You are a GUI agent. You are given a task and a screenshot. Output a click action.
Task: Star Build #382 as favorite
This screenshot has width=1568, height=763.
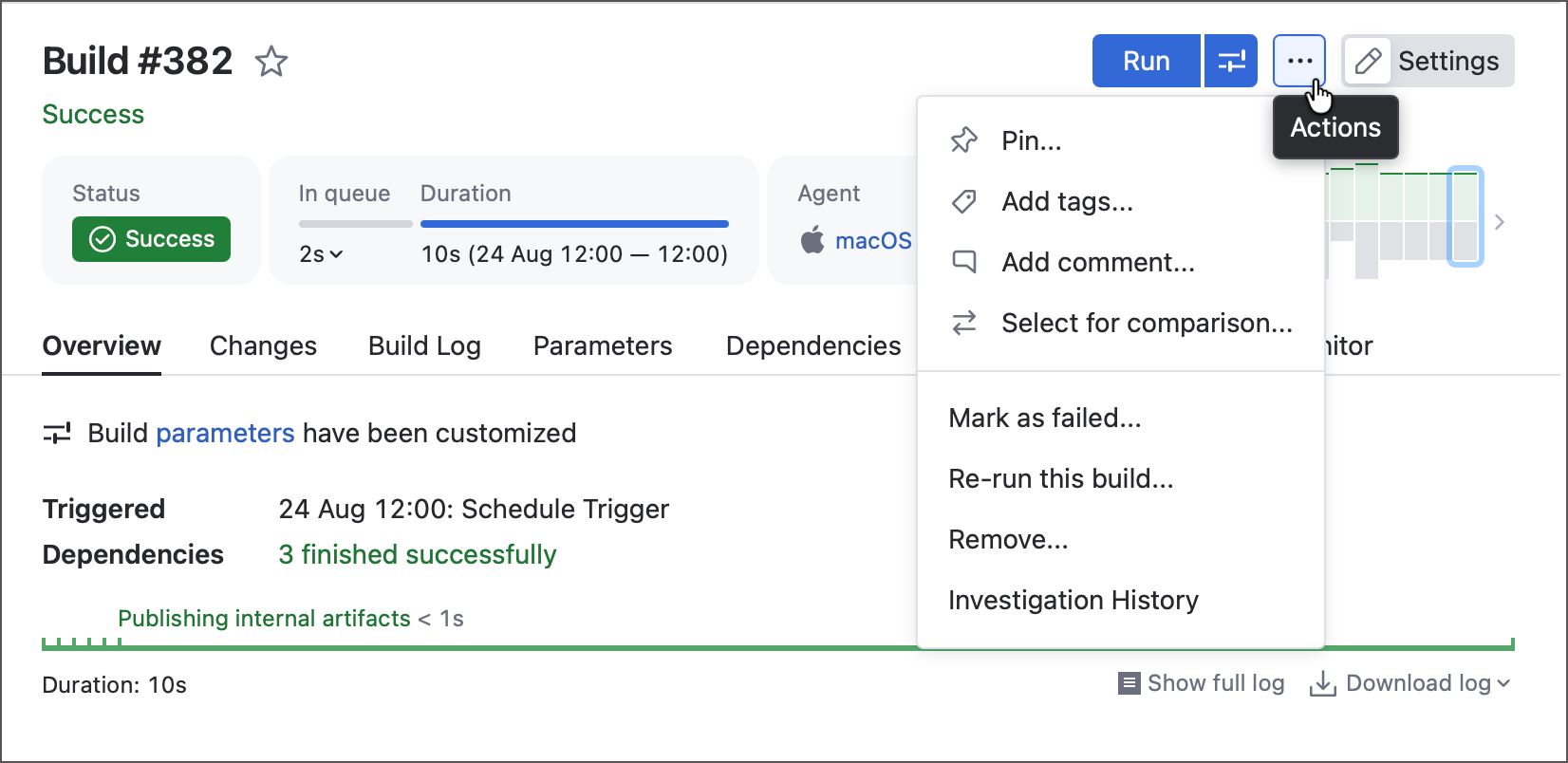click(271, 62)
